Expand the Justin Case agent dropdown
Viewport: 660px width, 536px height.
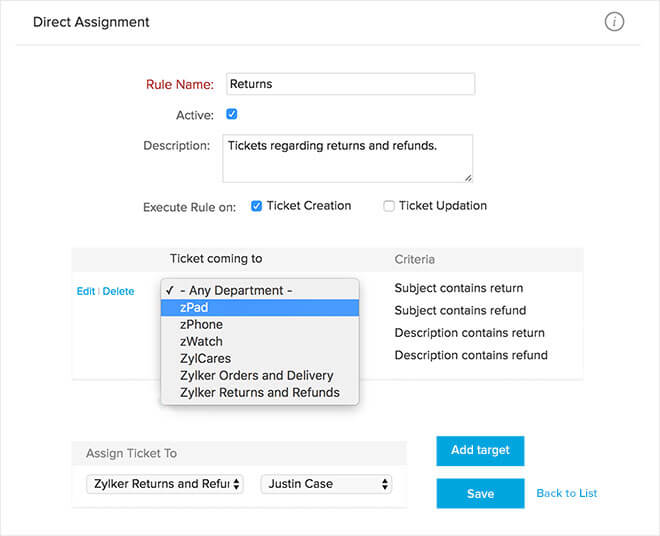click(326, 484)
